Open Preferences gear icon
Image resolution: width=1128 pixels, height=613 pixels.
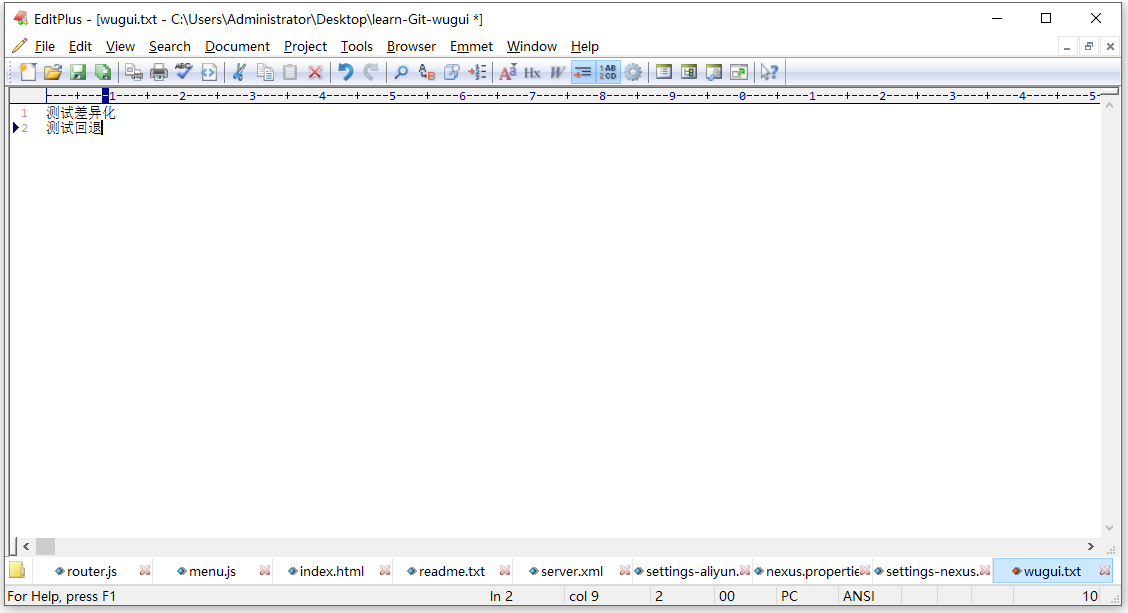coord(633,72)
